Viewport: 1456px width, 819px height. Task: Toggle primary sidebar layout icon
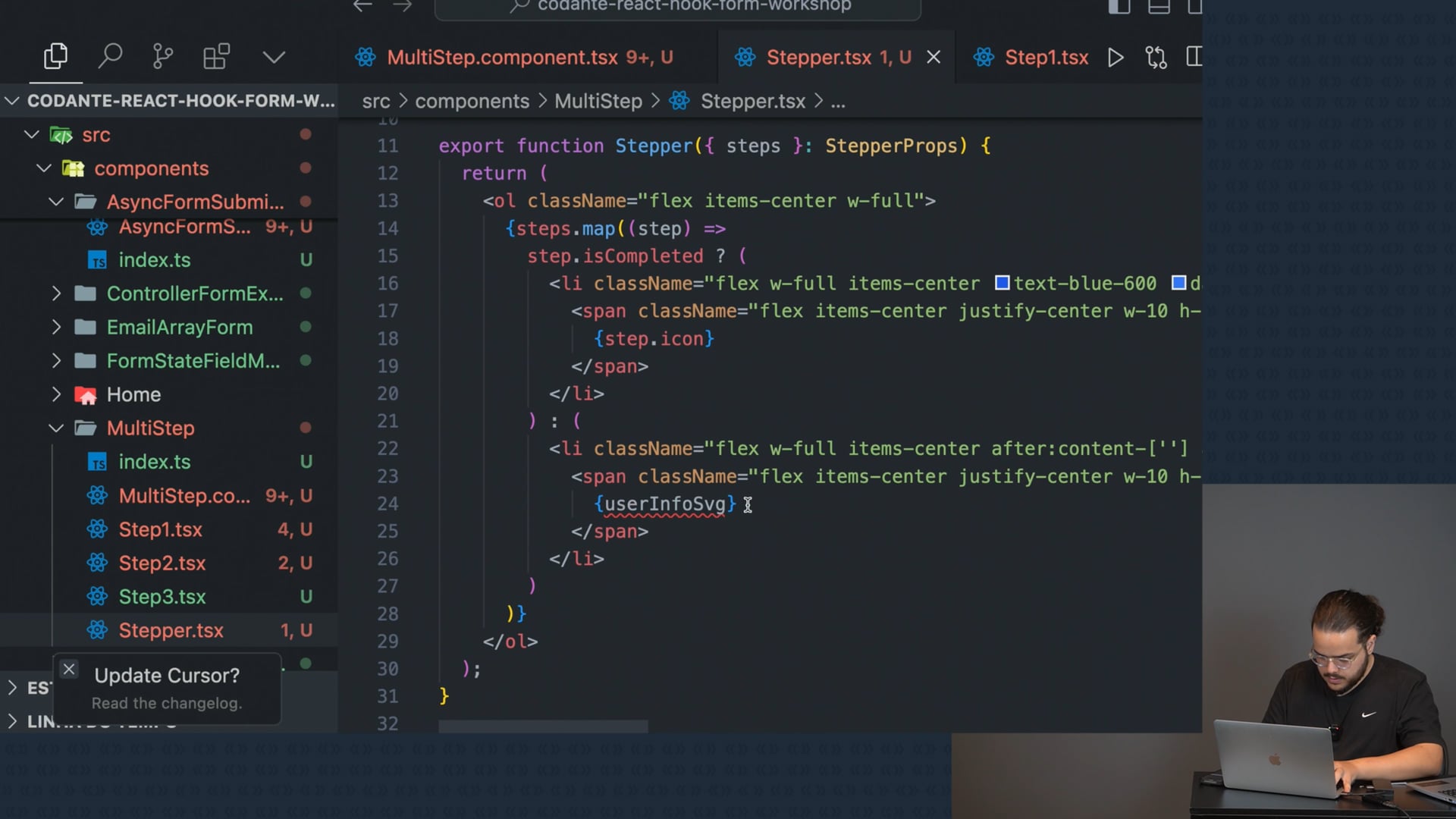pyautogui.click(x=1119, y=7)
